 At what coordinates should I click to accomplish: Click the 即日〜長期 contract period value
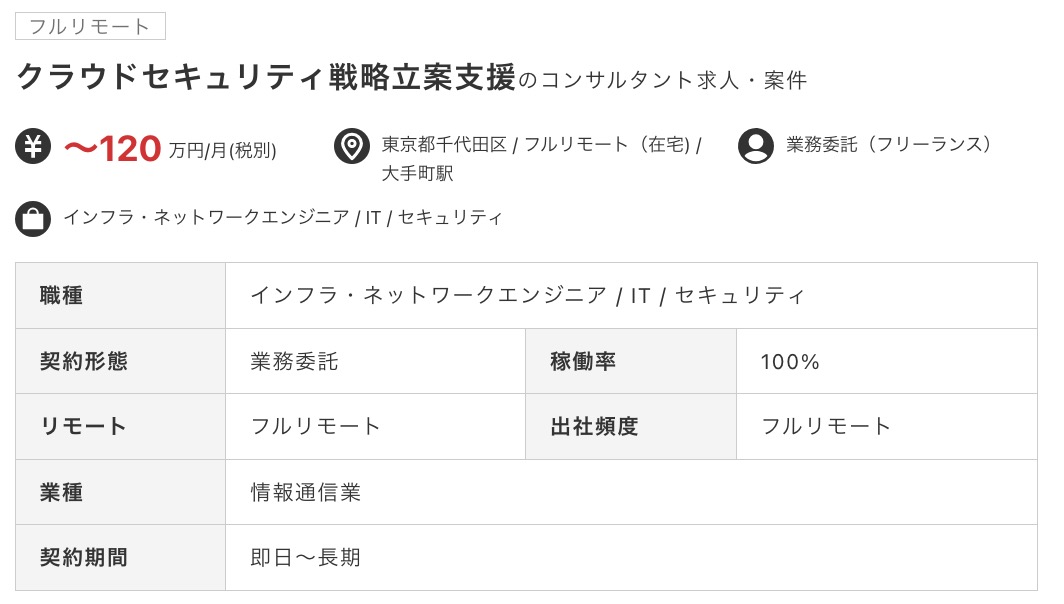[305, 557]
